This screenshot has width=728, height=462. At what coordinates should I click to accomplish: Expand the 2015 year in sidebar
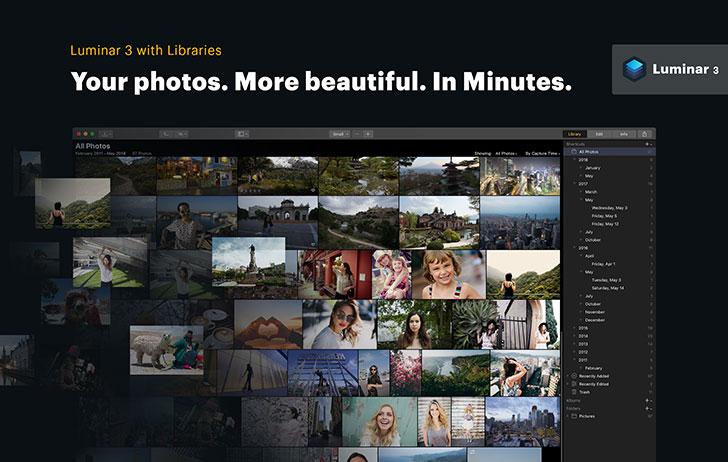(x=574, y=328)
